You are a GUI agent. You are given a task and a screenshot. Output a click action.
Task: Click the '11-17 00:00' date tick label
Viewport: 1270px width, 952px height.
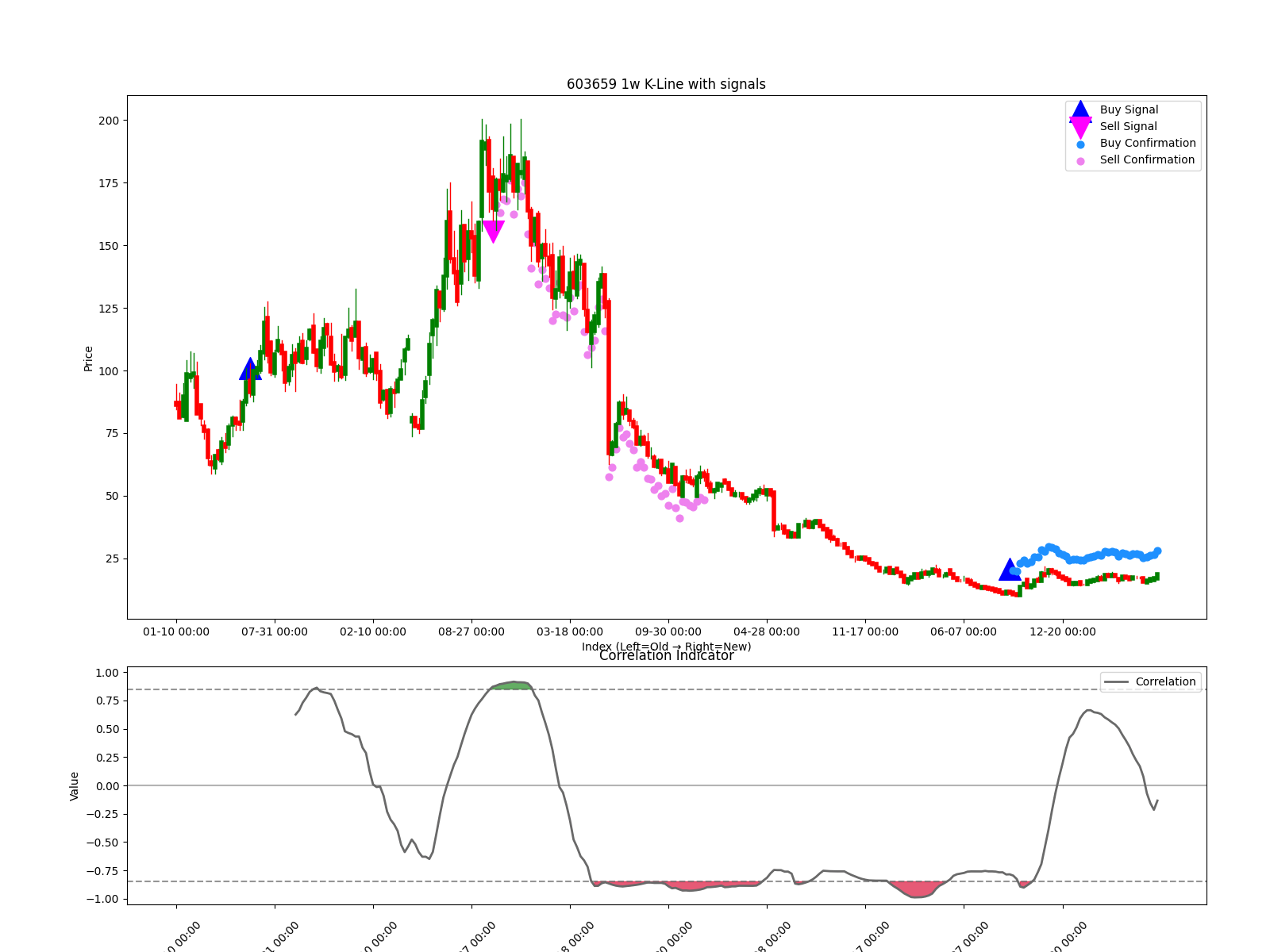tap(865, 631)
